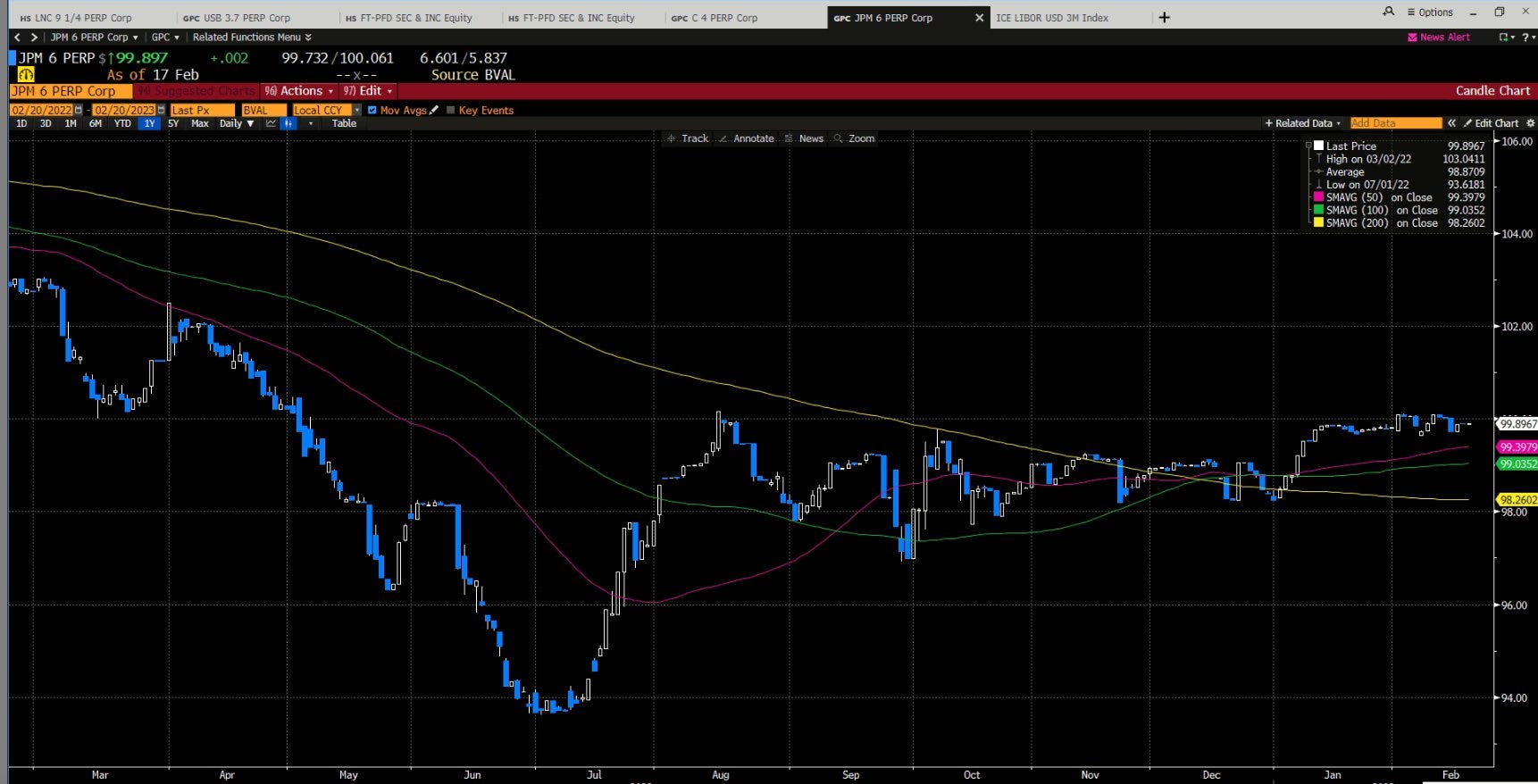The image size is (1538, 784).
Task: Click the Add Data input field
Action: coord(1395,123)
